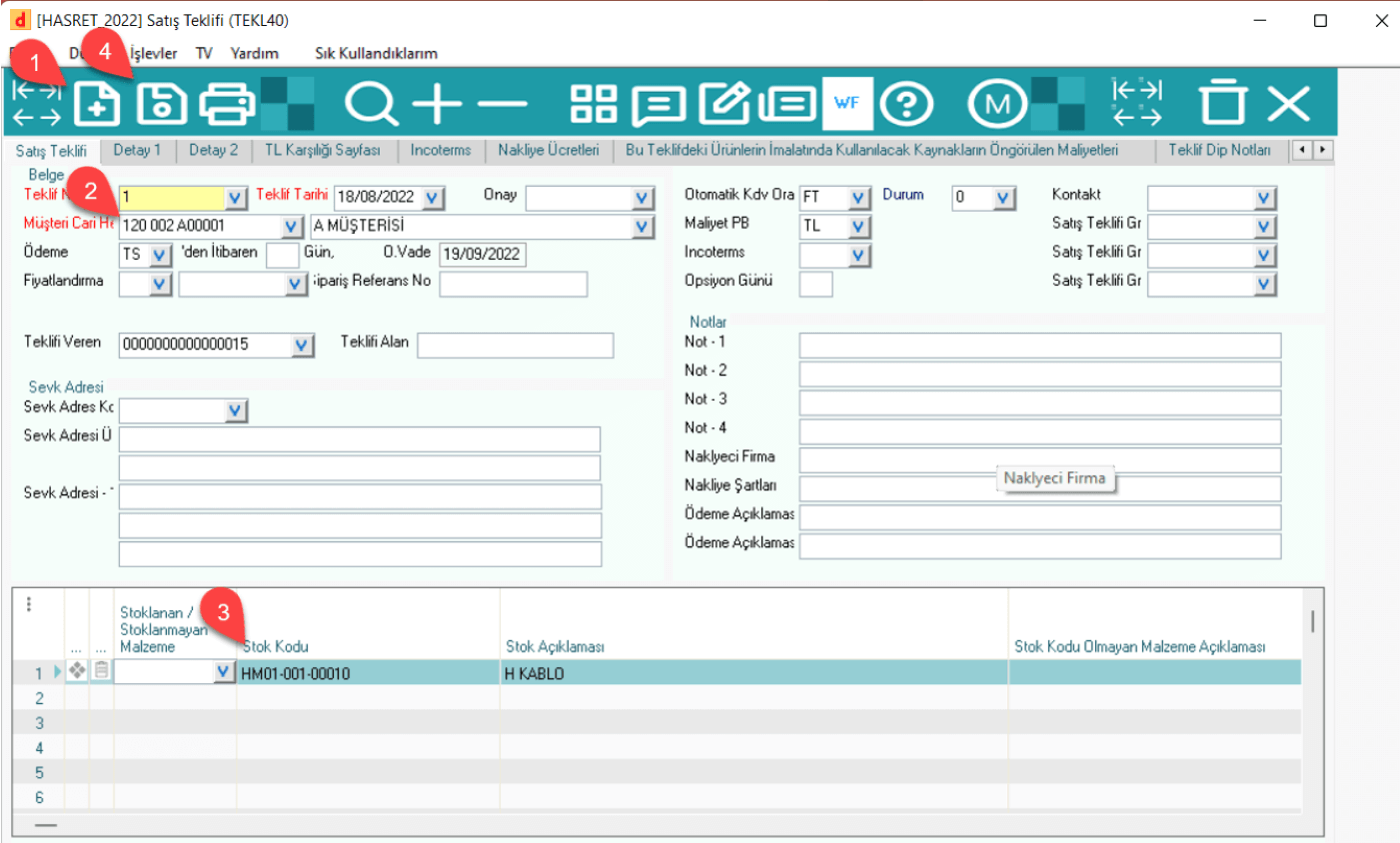
Task: Open the Stoklanan/Stoklanmayan Malzeme dropdown in row 1
Action: coord(224,673)
